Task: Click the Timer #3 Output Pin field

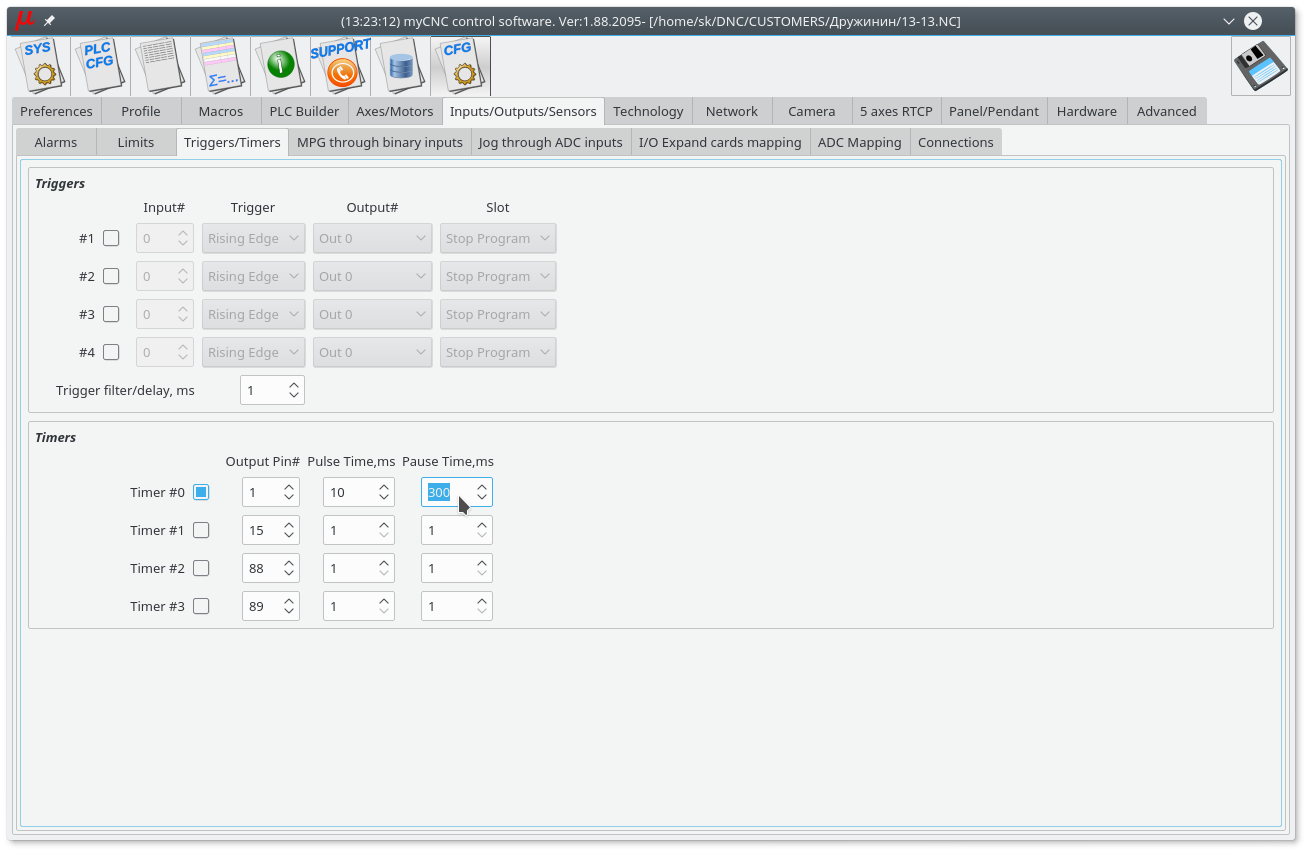Action: click(x=271, y=606)
